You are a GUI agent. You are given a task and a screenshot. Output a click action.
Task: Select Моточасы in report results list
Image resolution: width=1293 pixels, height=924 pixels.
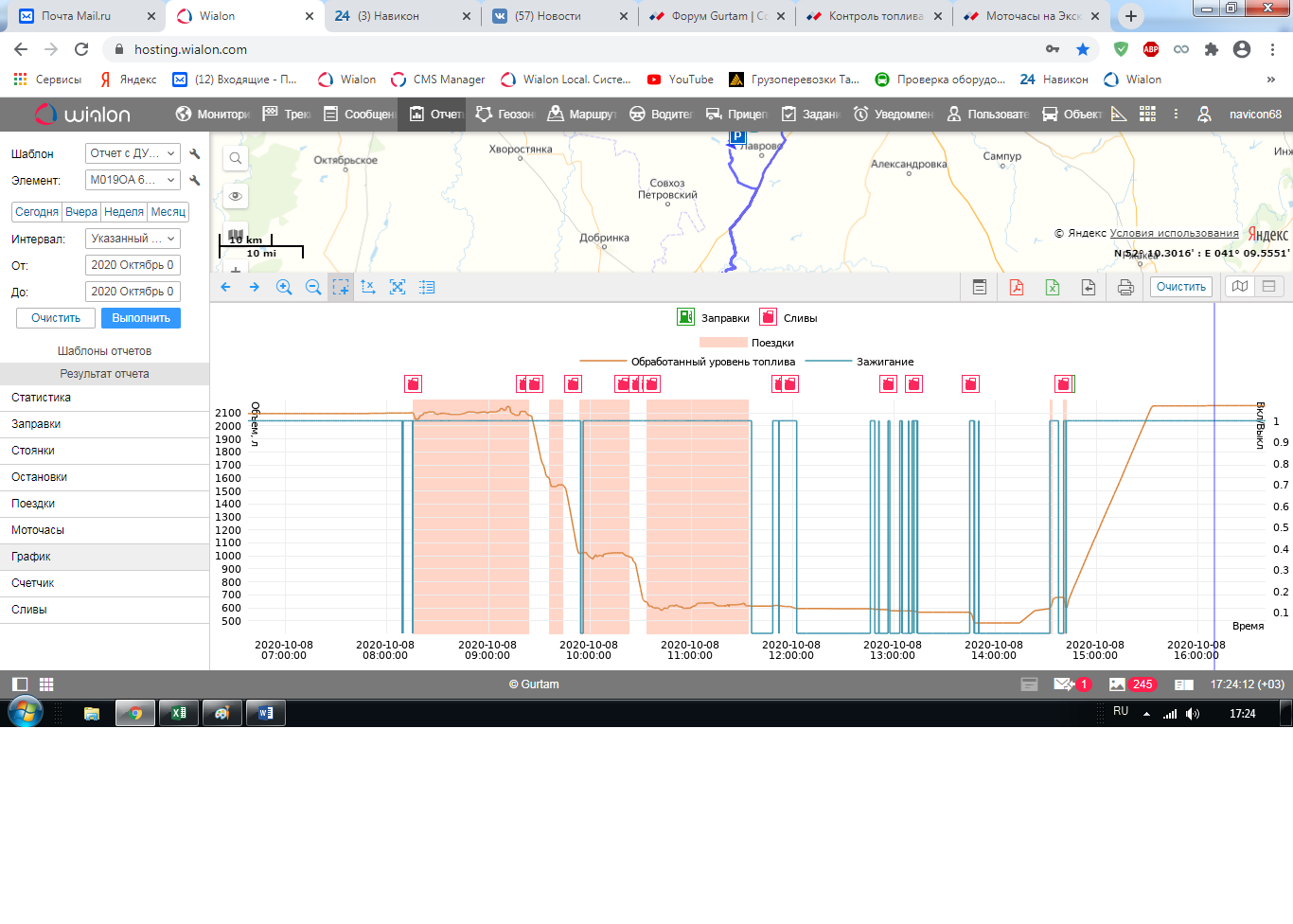point(38,530)
